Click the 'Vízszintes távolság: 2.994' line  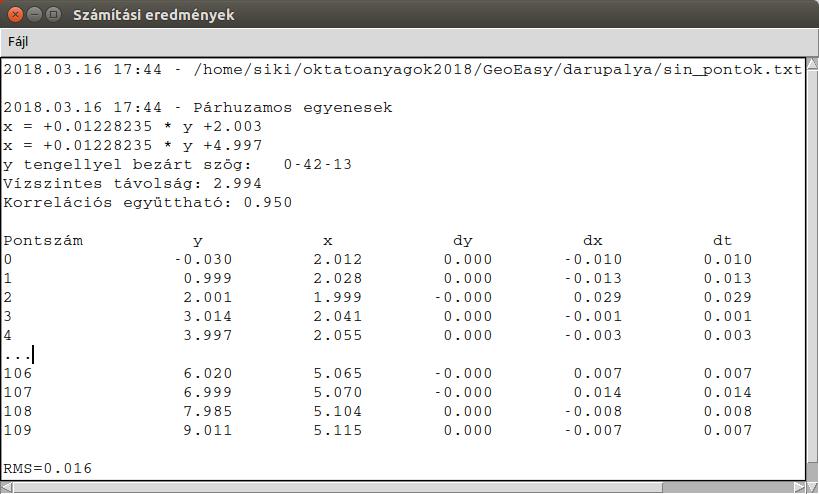[133, 184]
